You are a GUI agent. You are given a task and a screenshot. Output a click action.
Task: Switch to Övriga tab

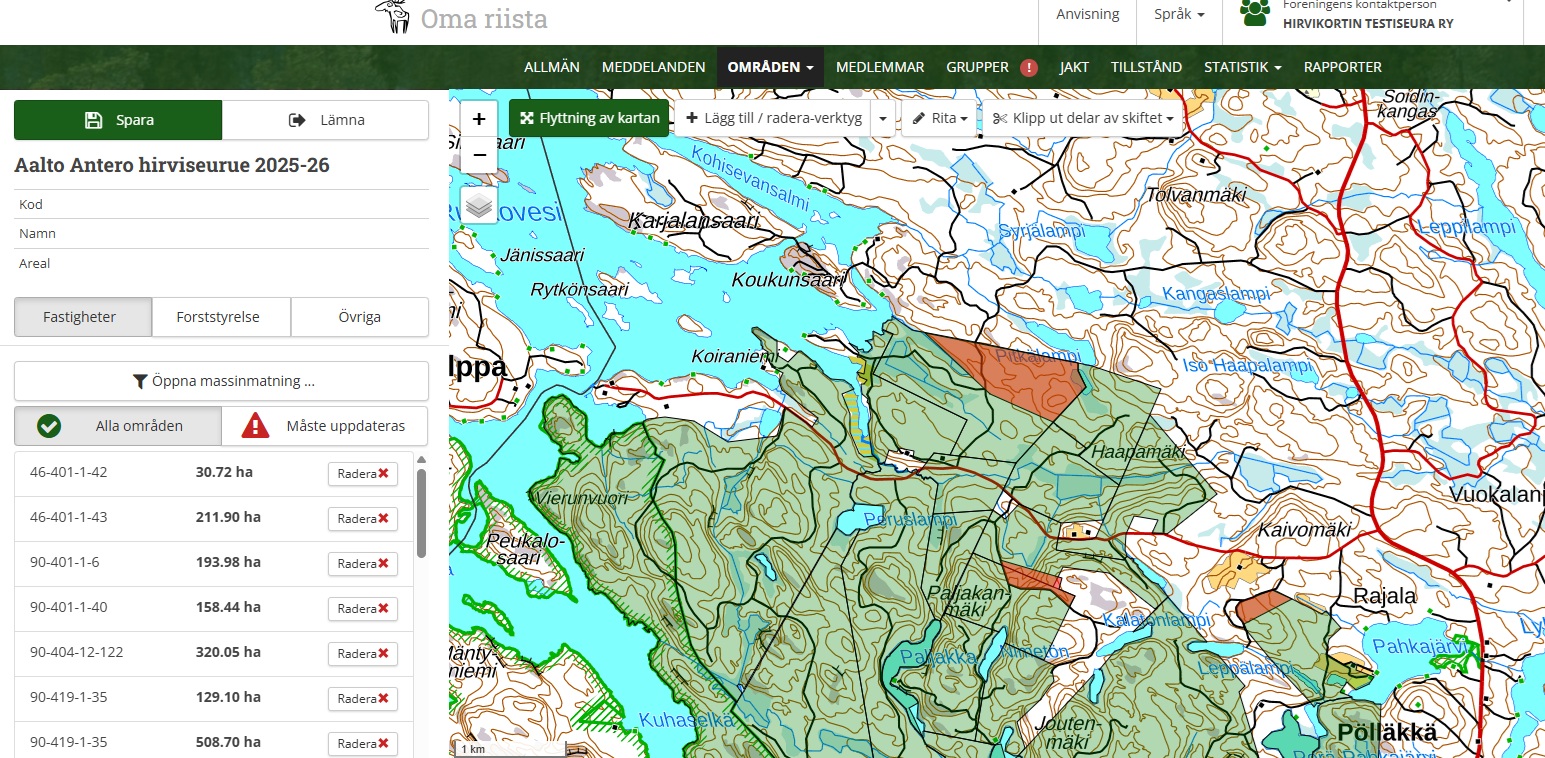pyautogui.click(x=359, y=317)
